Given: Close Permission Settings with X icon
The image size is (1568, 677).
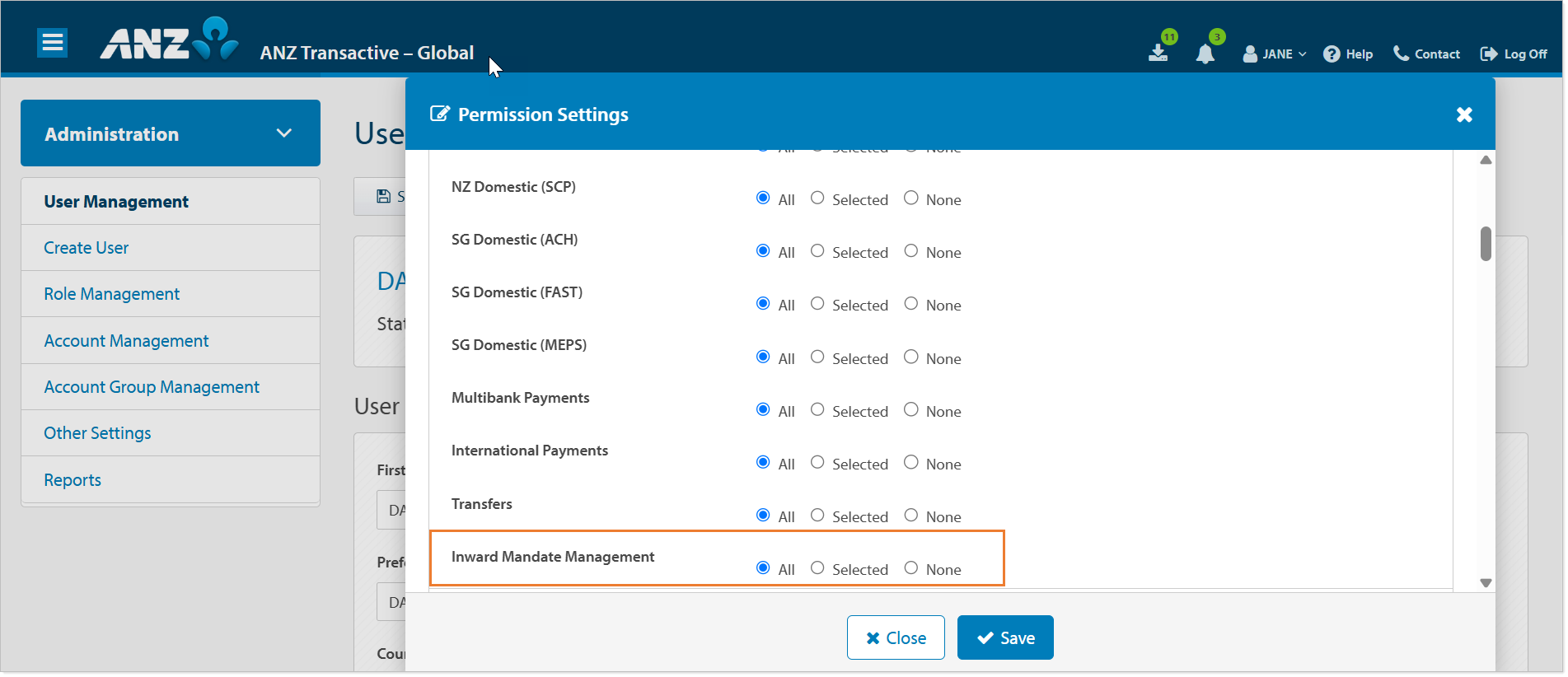Looking at the screenshot, I should point(1463,115).
